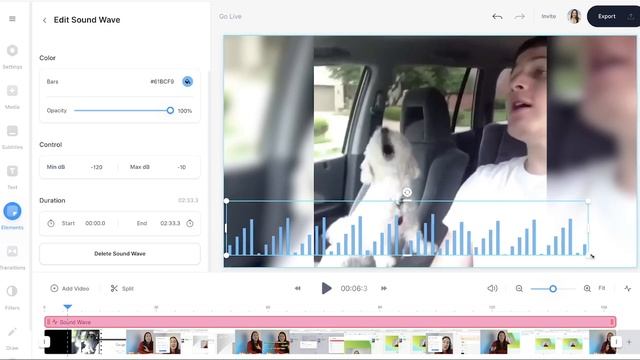Click the Add Video button
The width and height of the screenshot is (640, 360).
[x=69, y=289]
